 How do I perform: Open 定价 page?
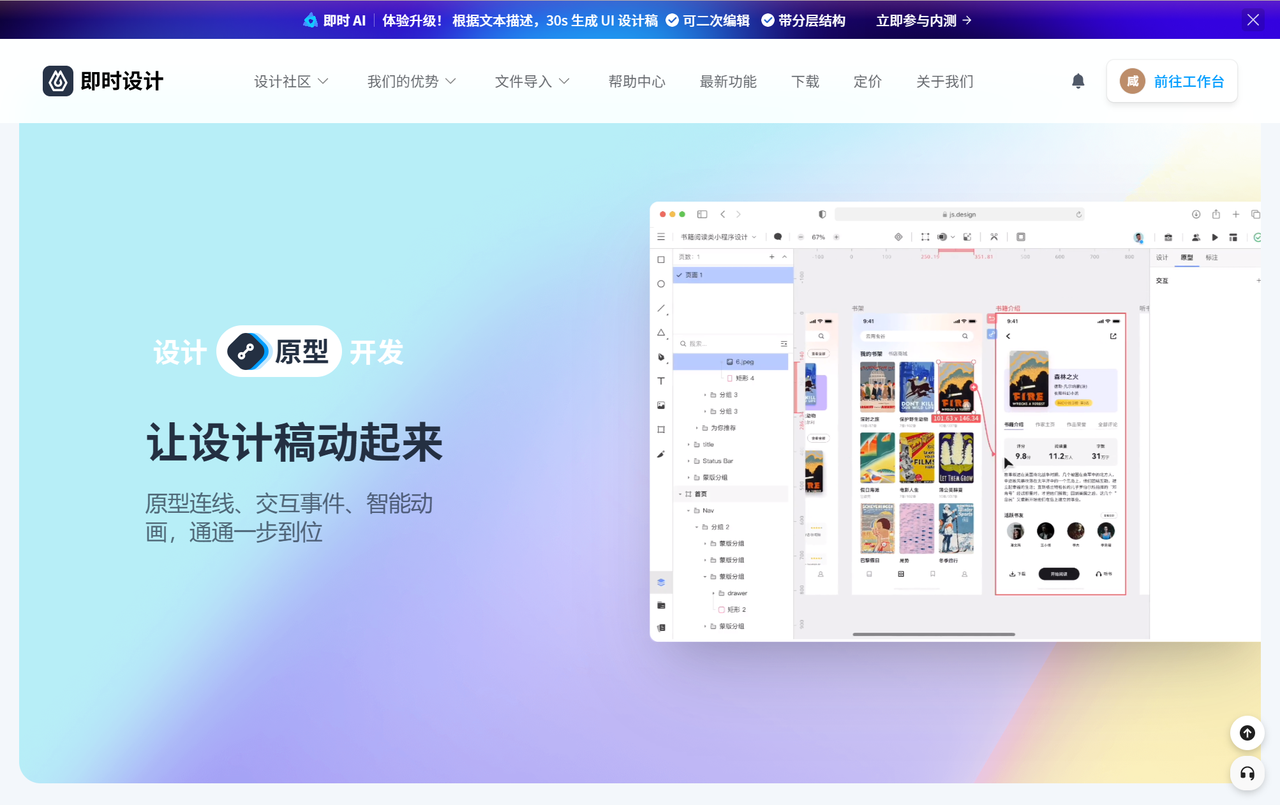868,81
